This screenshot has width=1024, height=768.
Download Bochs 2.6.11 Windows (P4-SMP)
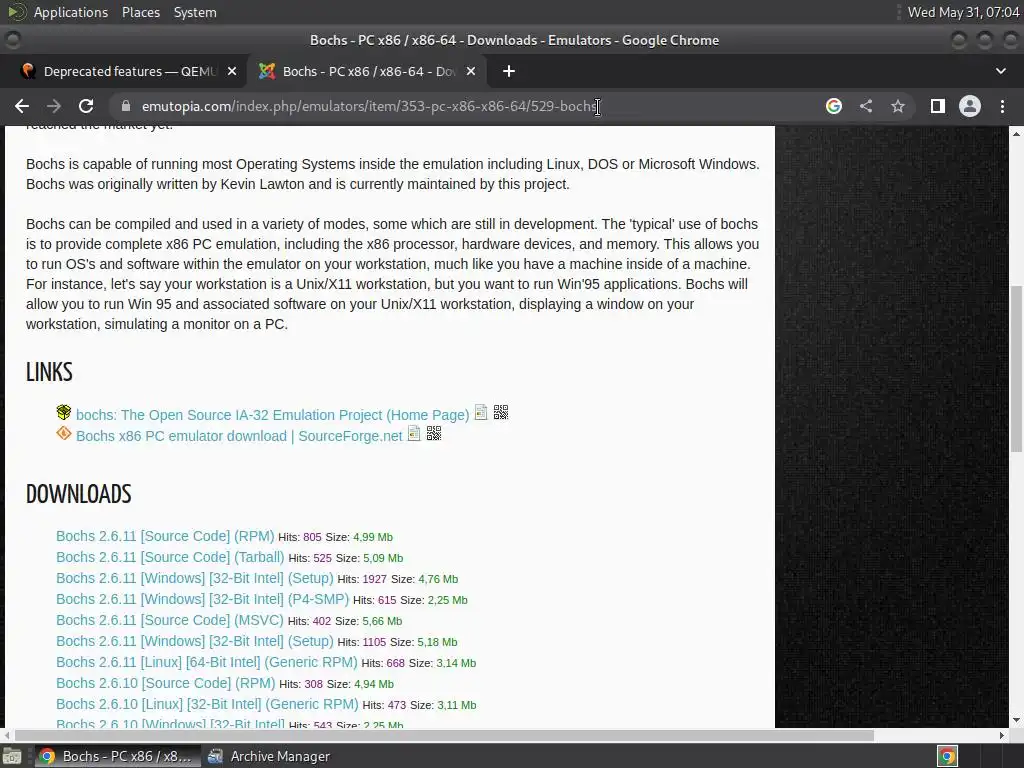click(x=202, y=599)
